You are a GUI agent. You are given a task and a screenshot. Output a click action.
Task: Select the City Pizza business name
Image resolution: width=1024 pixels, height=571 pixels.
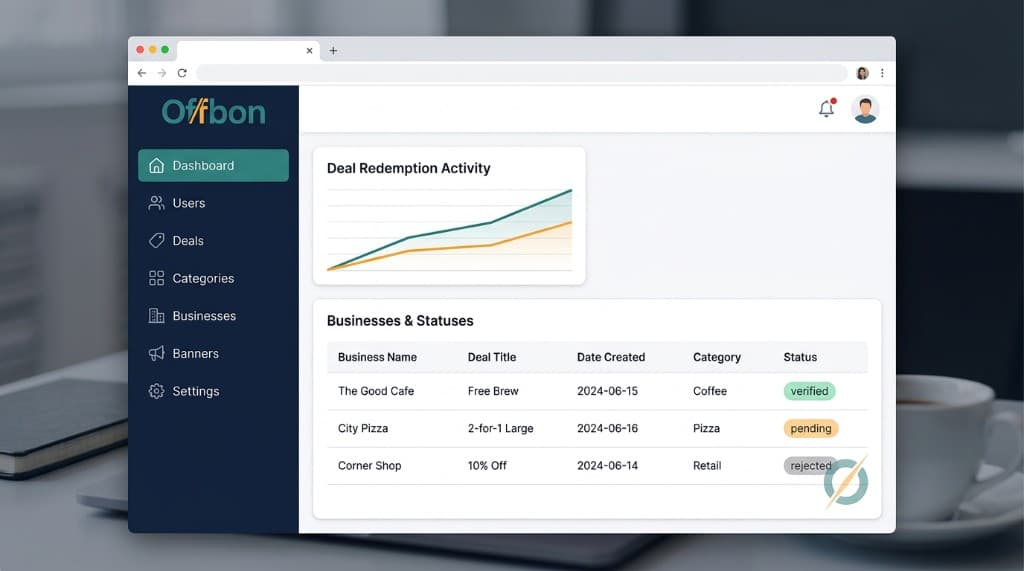point(363,428)
